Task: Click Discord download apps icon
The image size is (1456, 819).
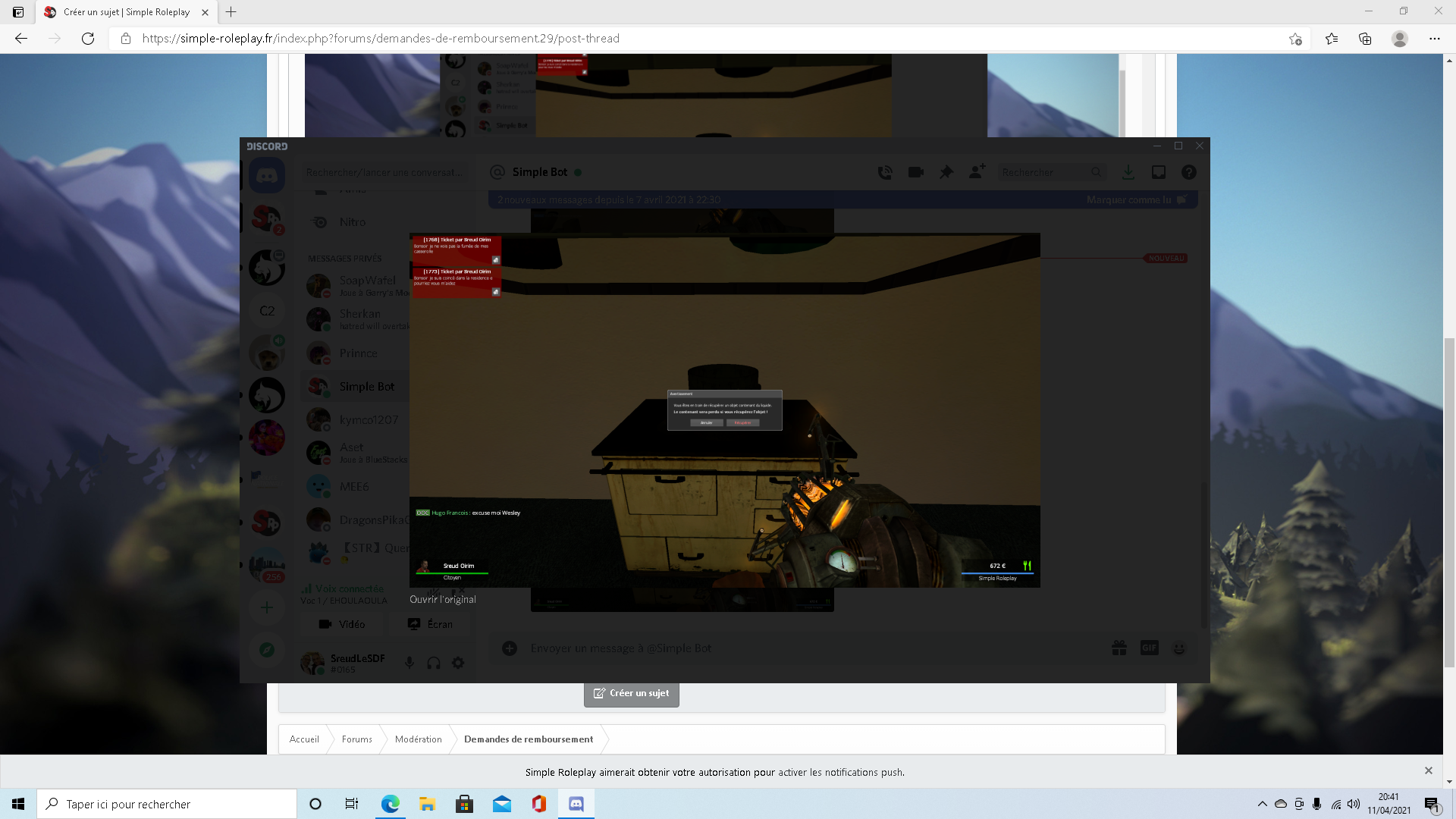Action: point(1128,173)
